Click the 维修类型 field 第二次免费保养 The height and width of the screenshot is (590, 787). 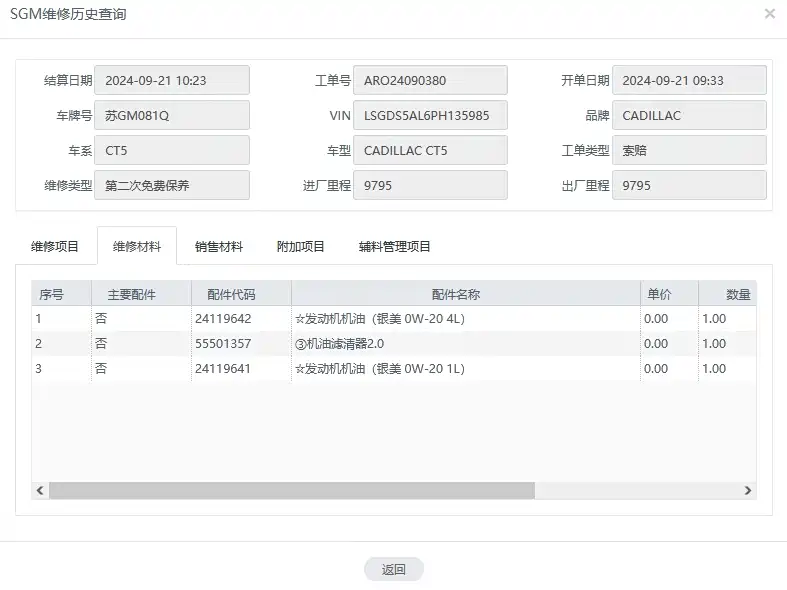172,186
